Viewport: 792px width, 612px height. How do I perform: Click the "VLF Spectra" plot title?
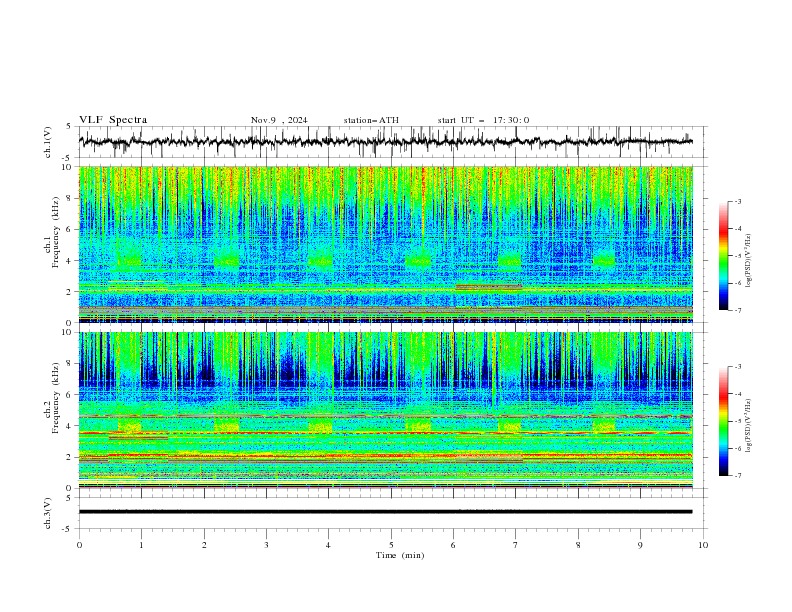[113, 120]
